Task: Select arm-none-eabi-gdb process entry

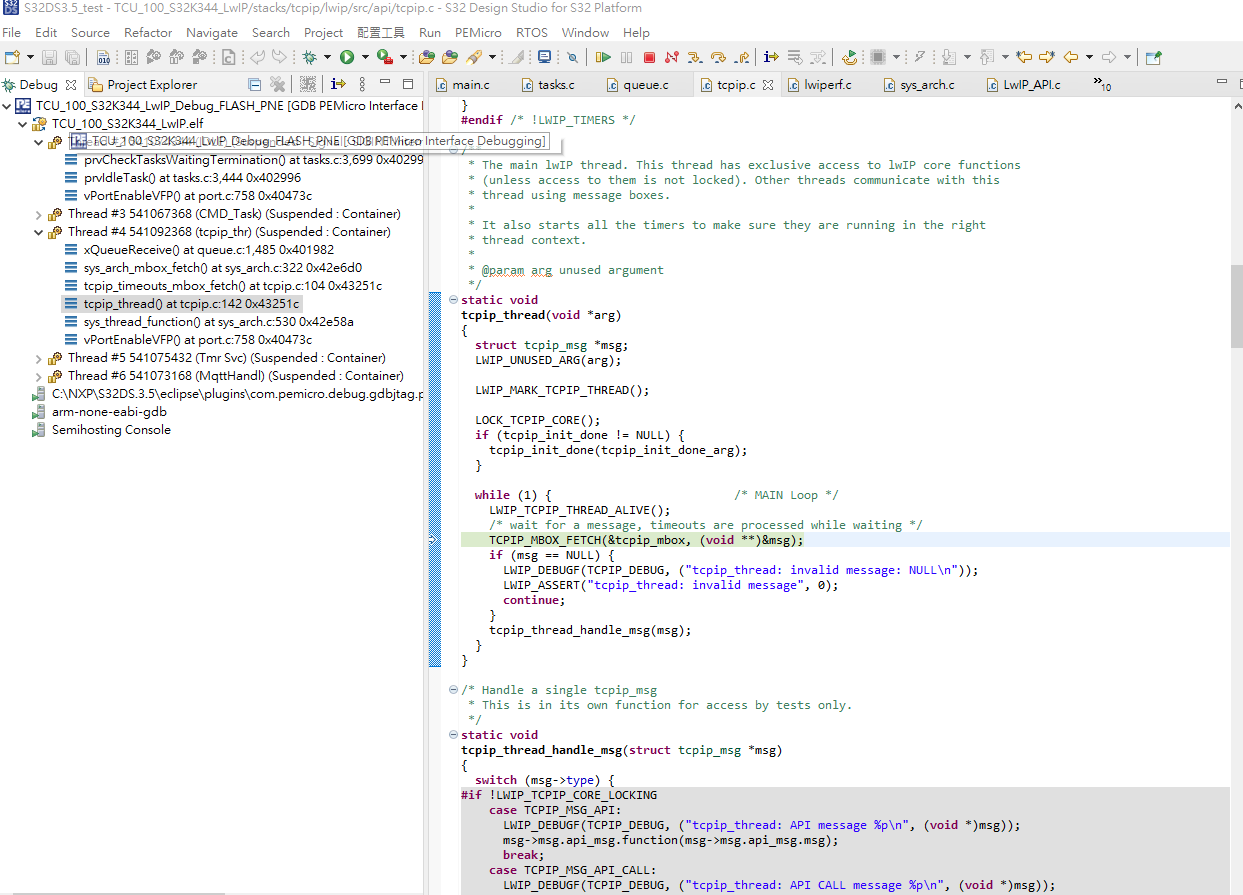Action: tap(100, 412)
